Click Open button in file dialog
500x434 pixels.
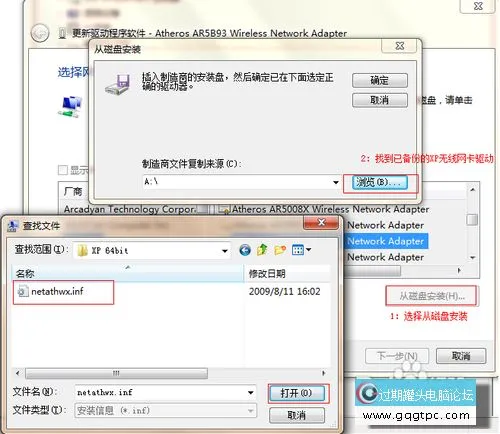(x=297, y=393)
